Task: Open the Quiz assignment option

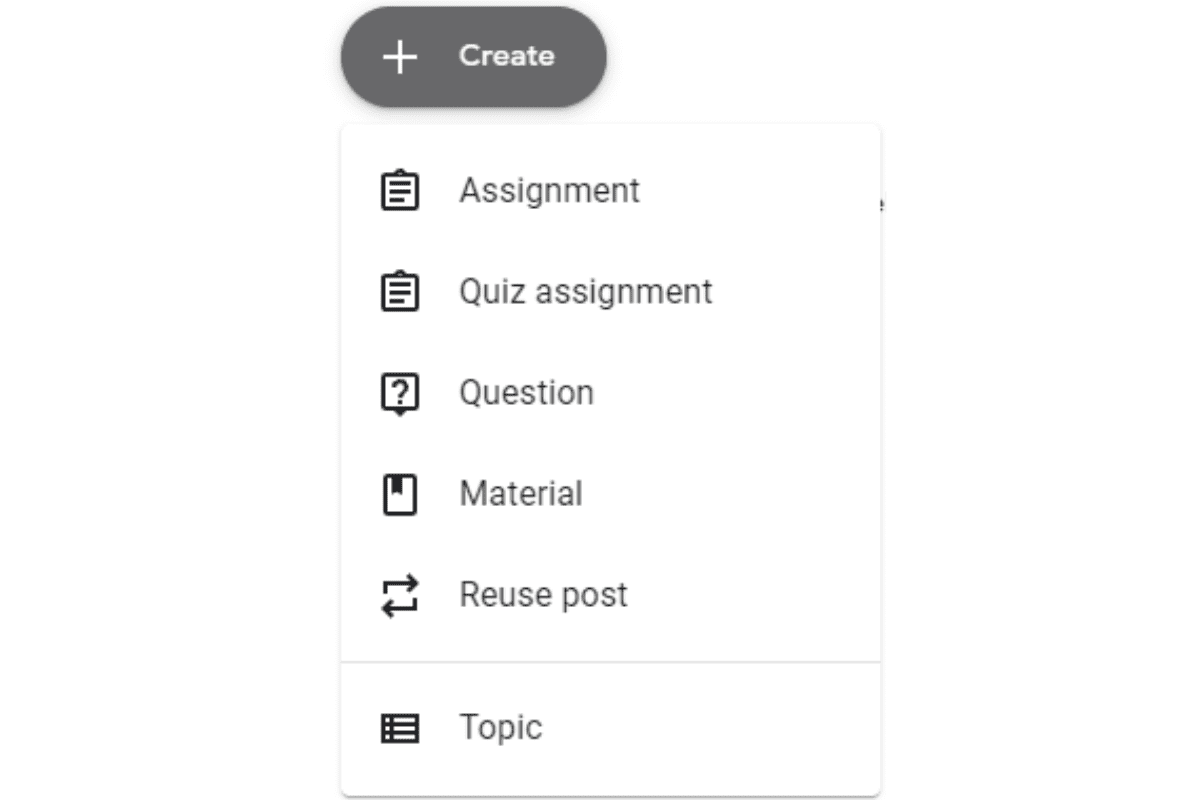Action: coord(585,291)
